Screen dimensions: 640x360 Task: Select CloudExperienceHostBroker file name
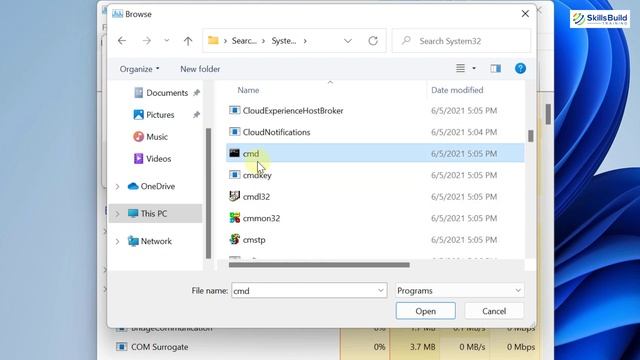coord(293,111)
